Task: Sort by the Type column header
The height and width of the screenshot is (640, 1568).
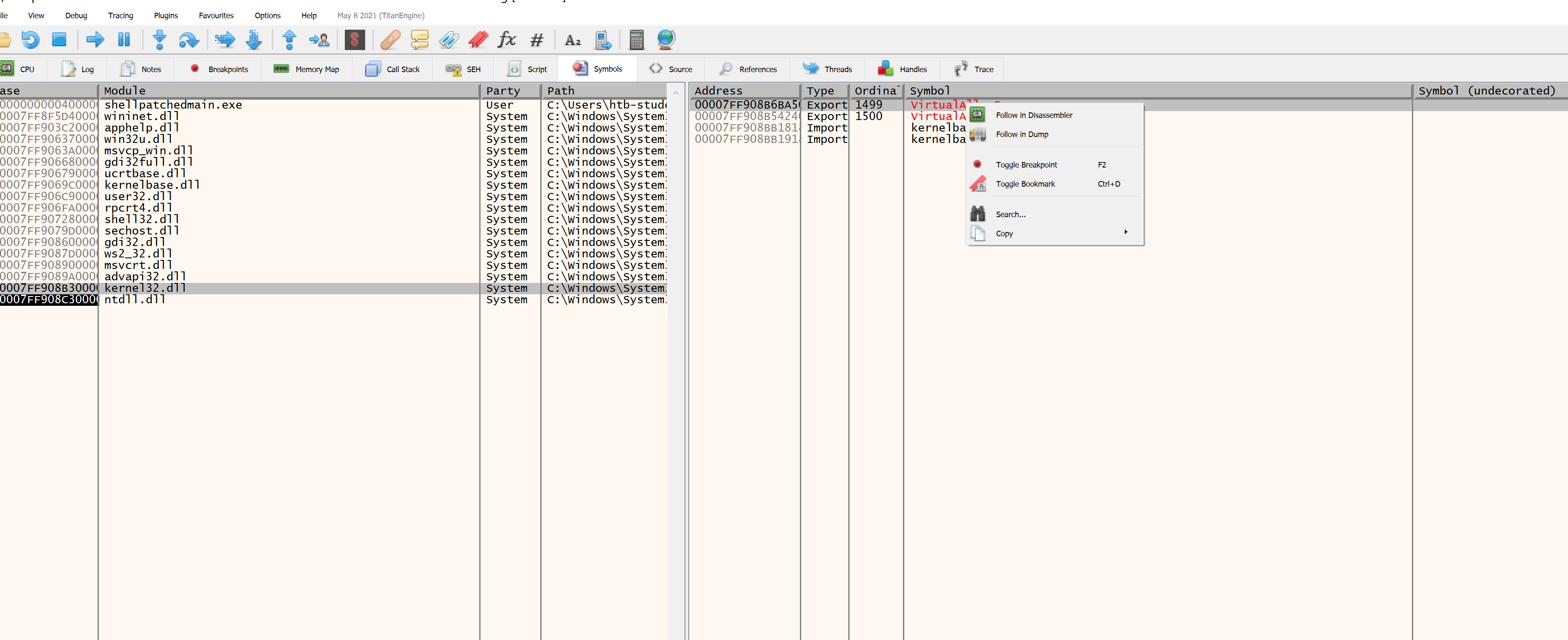Action: (825, 91)
